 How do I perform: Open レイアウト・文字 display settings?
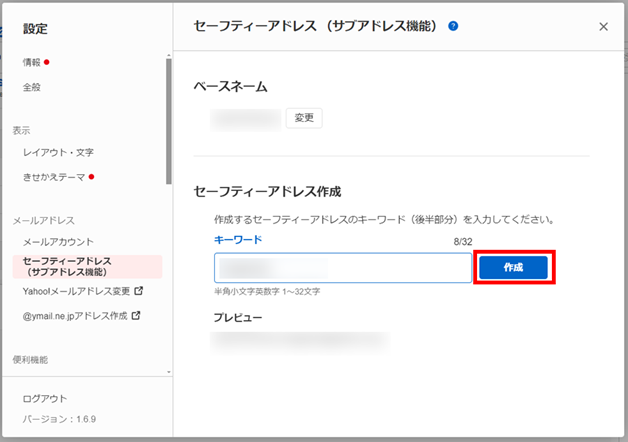(x=58, y=152)
